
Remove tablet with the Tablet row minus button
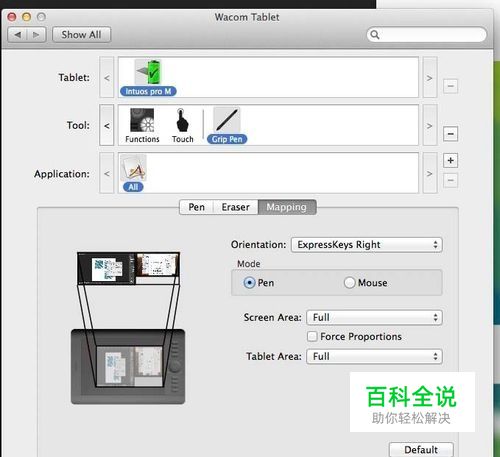coord(450,86)
